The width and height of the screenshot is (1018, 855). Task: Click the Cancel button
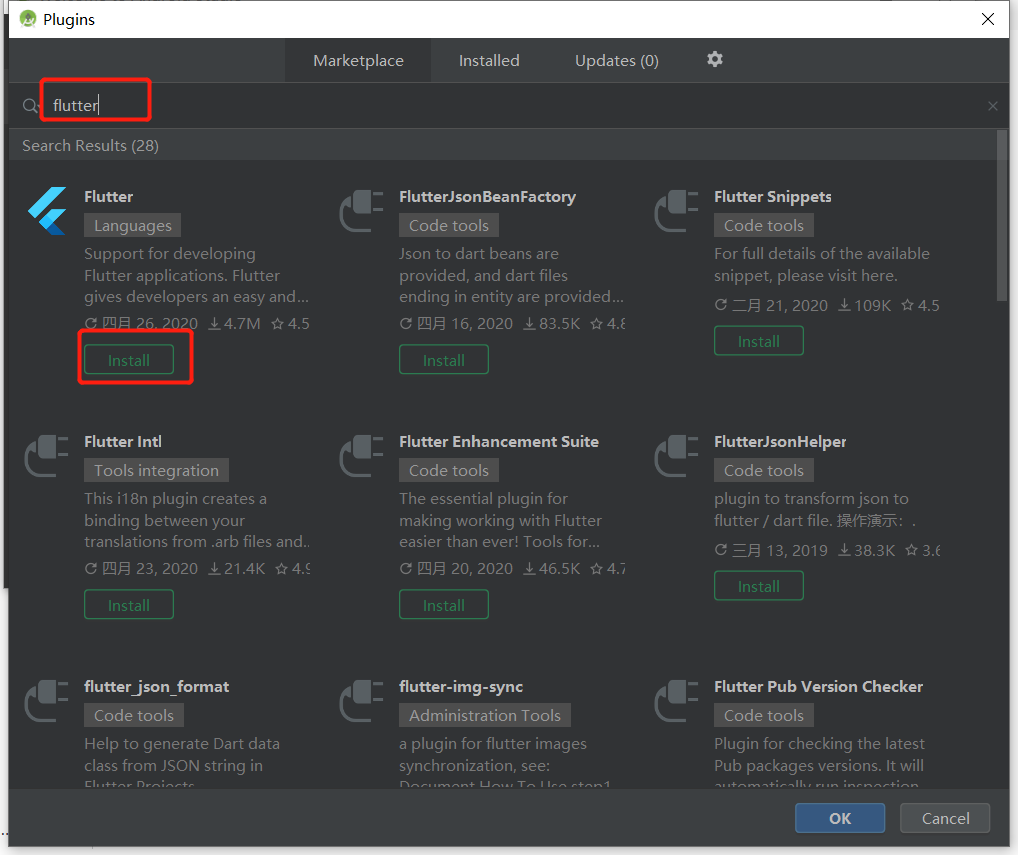[945, 818]
